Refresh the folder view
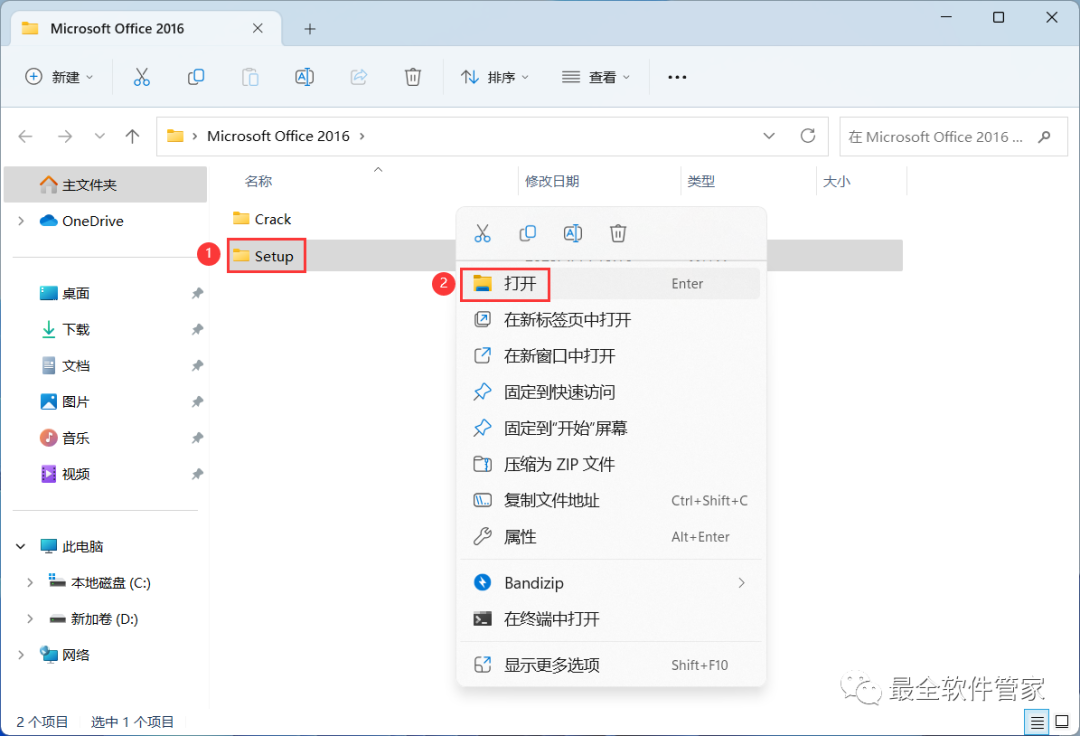The height and width of the screenshot is (736, 1080). [x=808, y=136]
